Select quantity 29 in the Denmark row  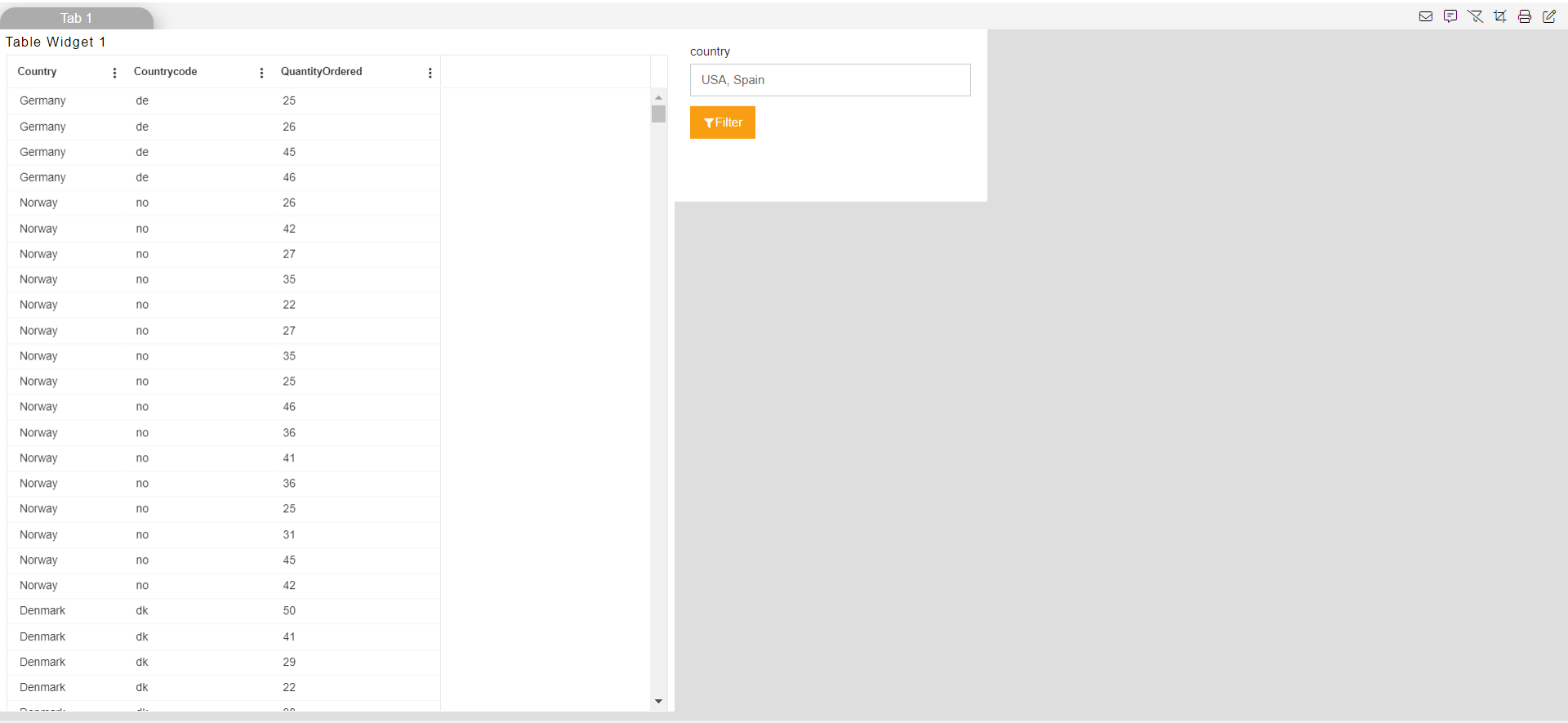coord(289,663)
